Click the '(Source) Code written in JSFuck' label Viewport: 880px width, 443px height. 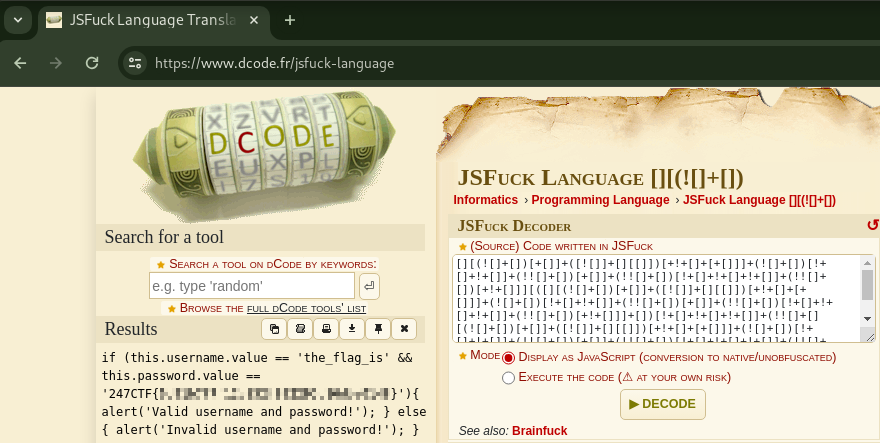click(561, 246)
